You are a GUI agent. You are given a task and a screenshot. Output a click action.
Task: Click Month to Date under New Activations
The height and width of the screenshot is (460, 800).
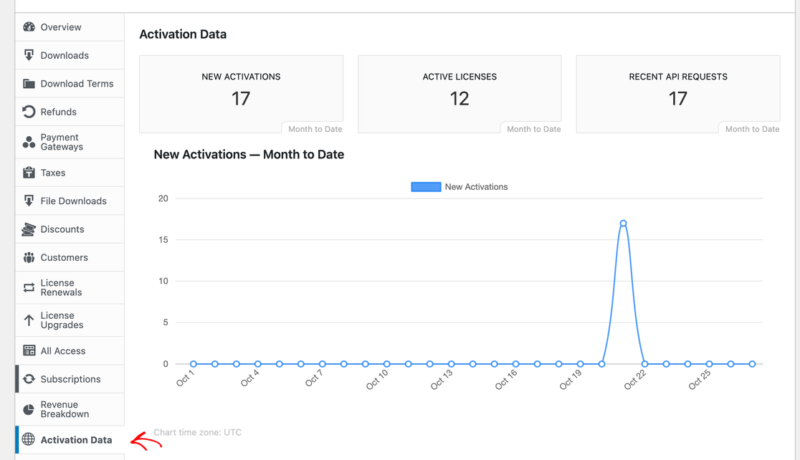click(315, 129)
